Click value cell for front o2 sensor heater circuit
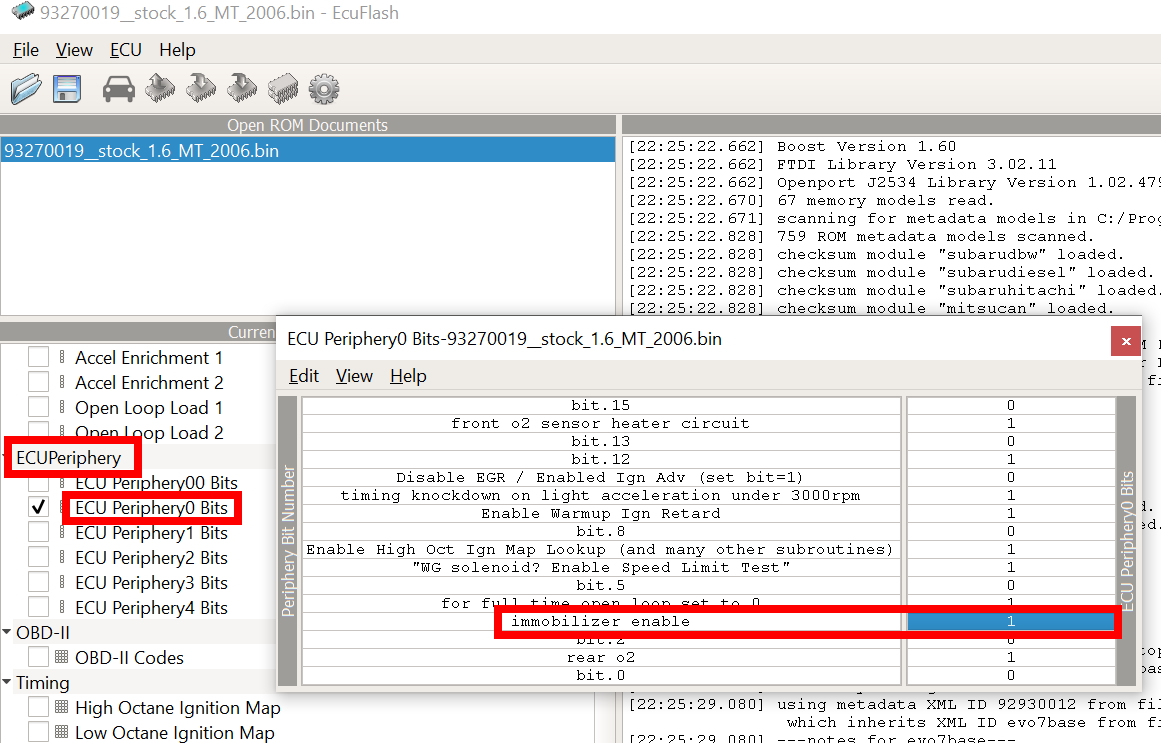1161x743 pixels. [x=1011, y=424]
